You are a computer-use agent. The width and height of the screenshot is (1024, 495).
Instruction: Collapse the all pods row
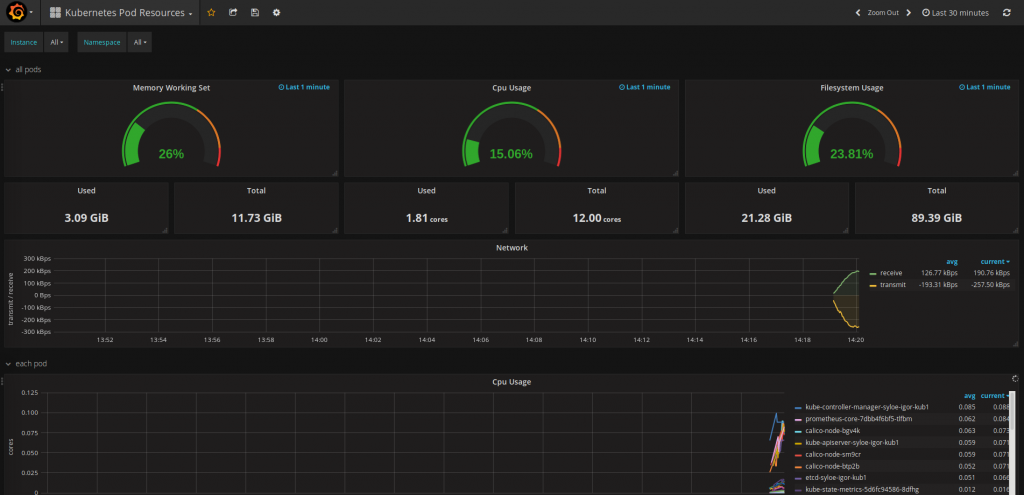point(24,69)
